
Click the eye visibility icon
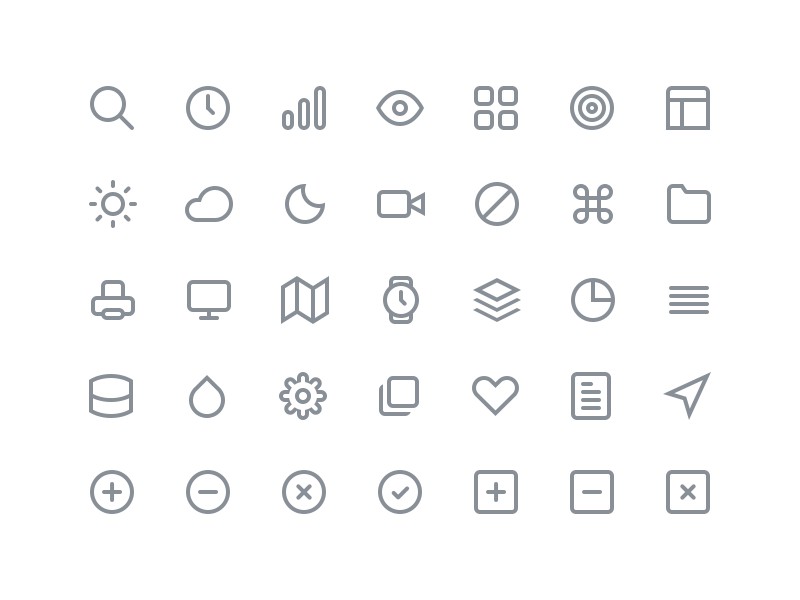click(x=400, y=108)
